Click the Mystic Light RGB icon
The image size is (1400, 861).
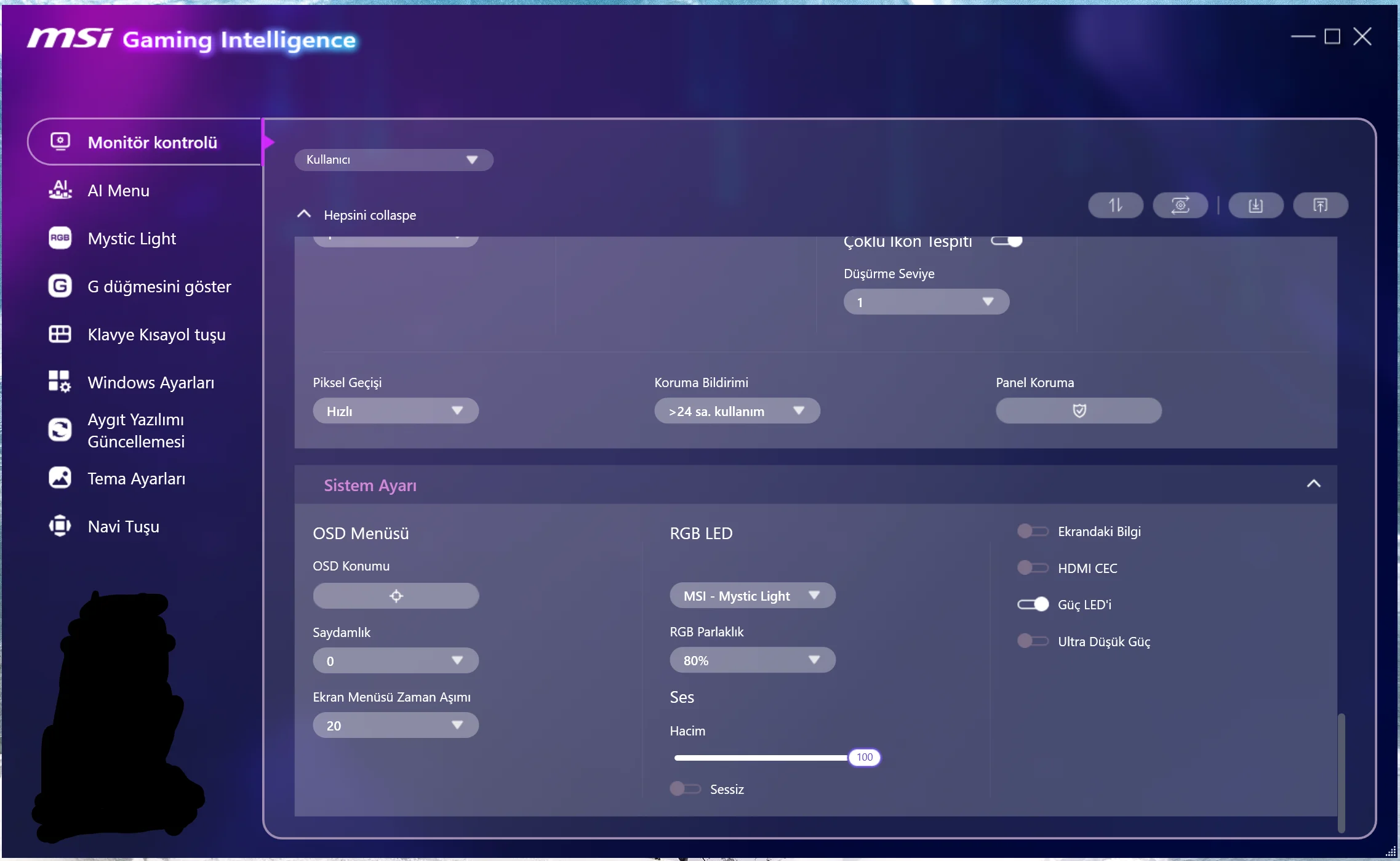pos(60,238)
